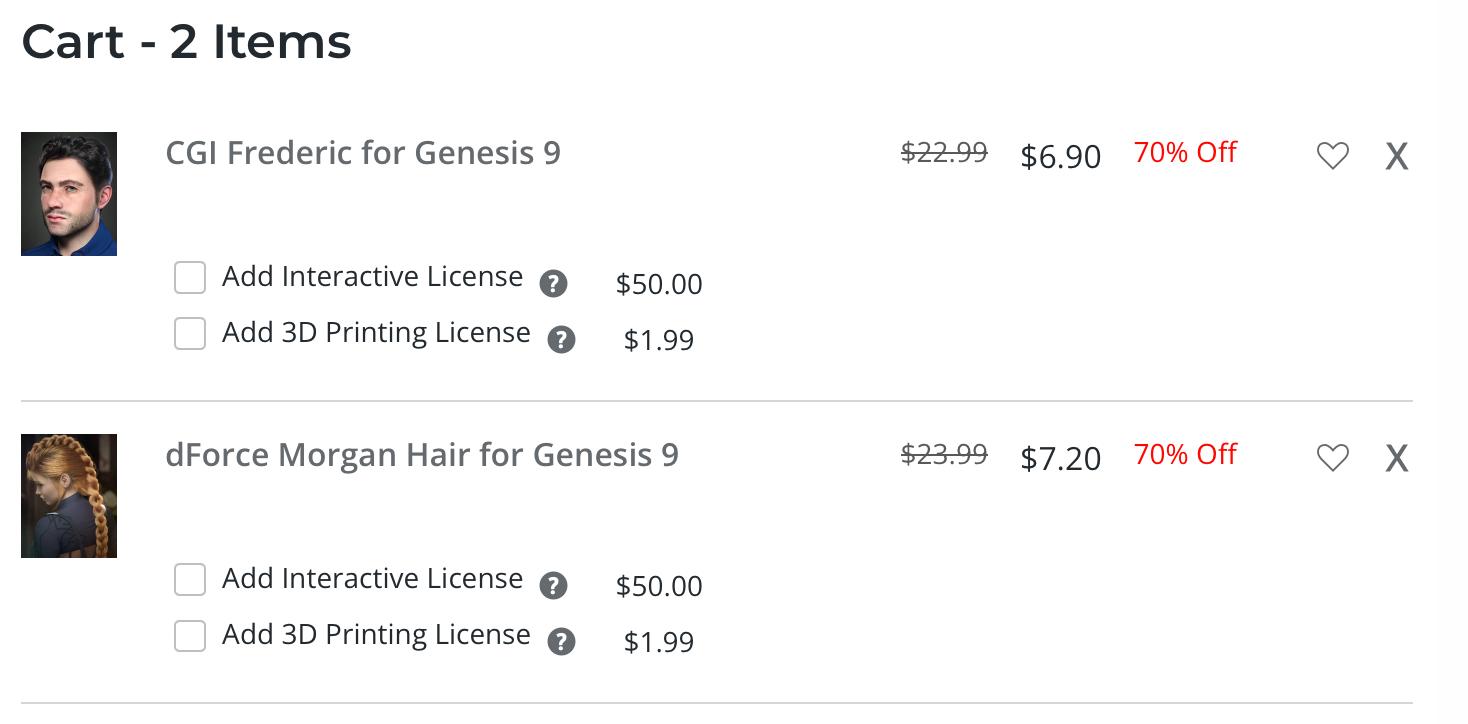The width and height of the screenshot is (1468, 724).
Task: Favorite dForce Morgan Hair with heart icon
Action: [x=1332, y=458]
